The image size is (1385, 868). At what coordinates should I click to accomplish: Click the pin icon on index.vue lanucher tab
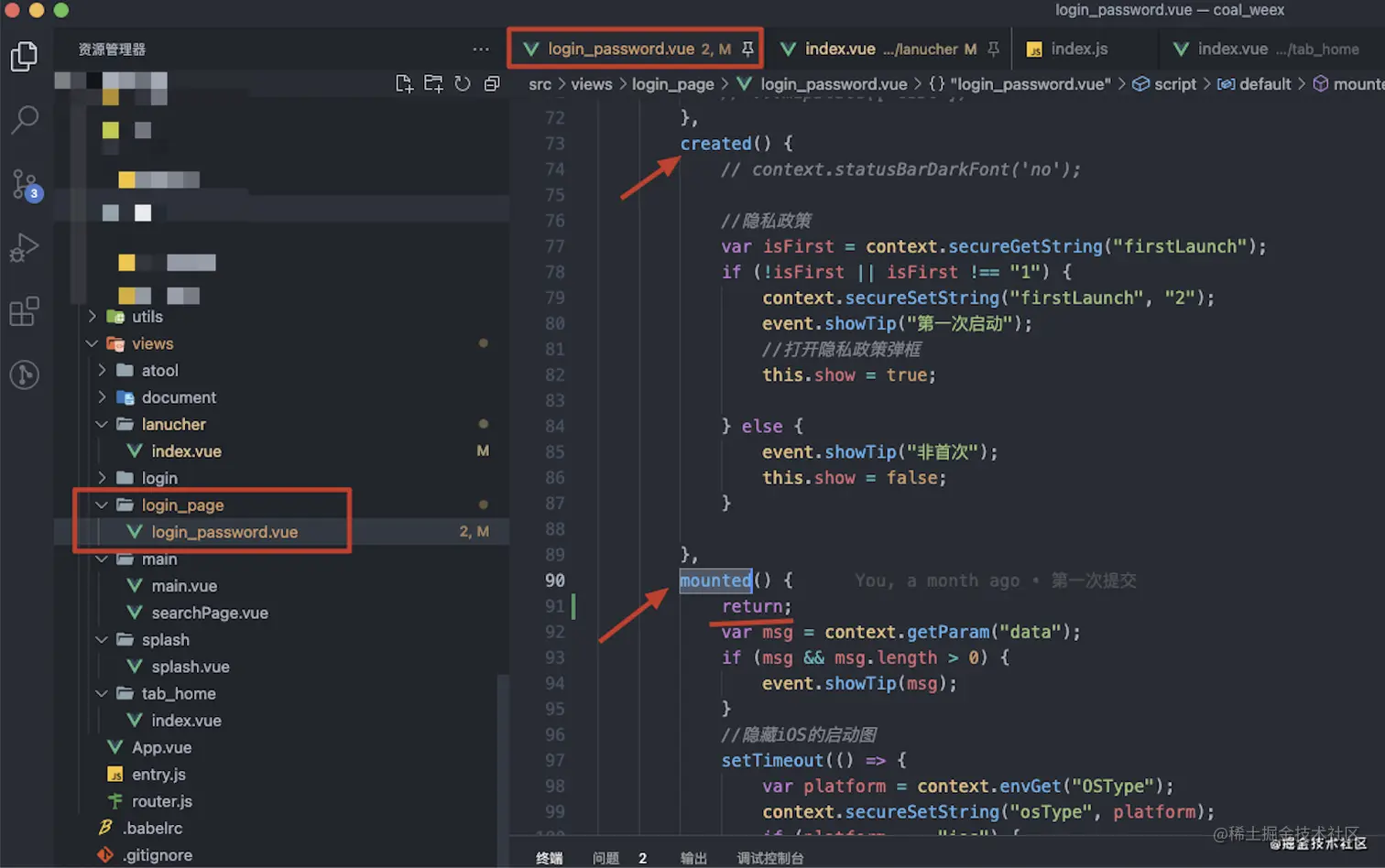click(993, 49)
